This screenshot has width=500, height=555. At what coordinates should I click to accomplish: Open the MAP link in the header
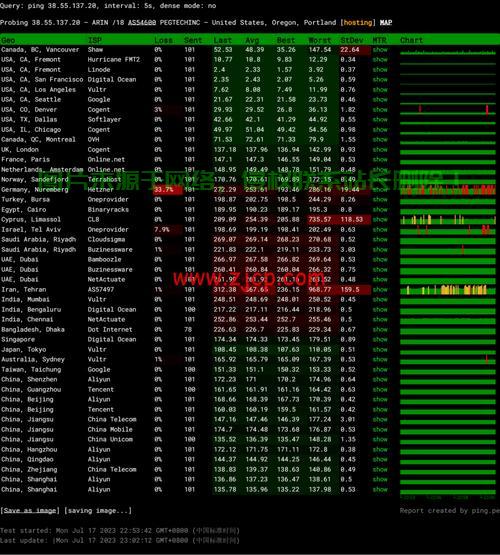coord(386,22)
